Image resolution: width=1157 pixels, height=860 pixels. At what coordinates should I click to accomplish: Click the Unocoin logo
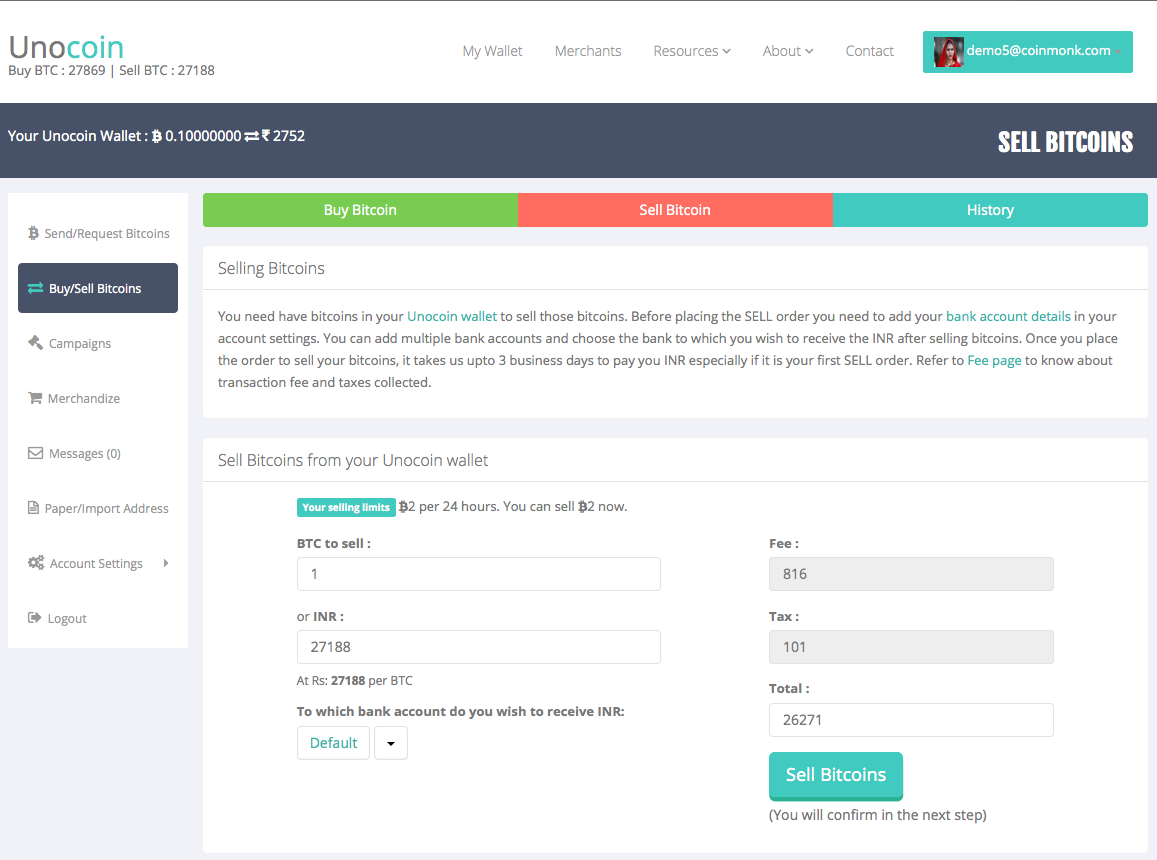[66, 47]
